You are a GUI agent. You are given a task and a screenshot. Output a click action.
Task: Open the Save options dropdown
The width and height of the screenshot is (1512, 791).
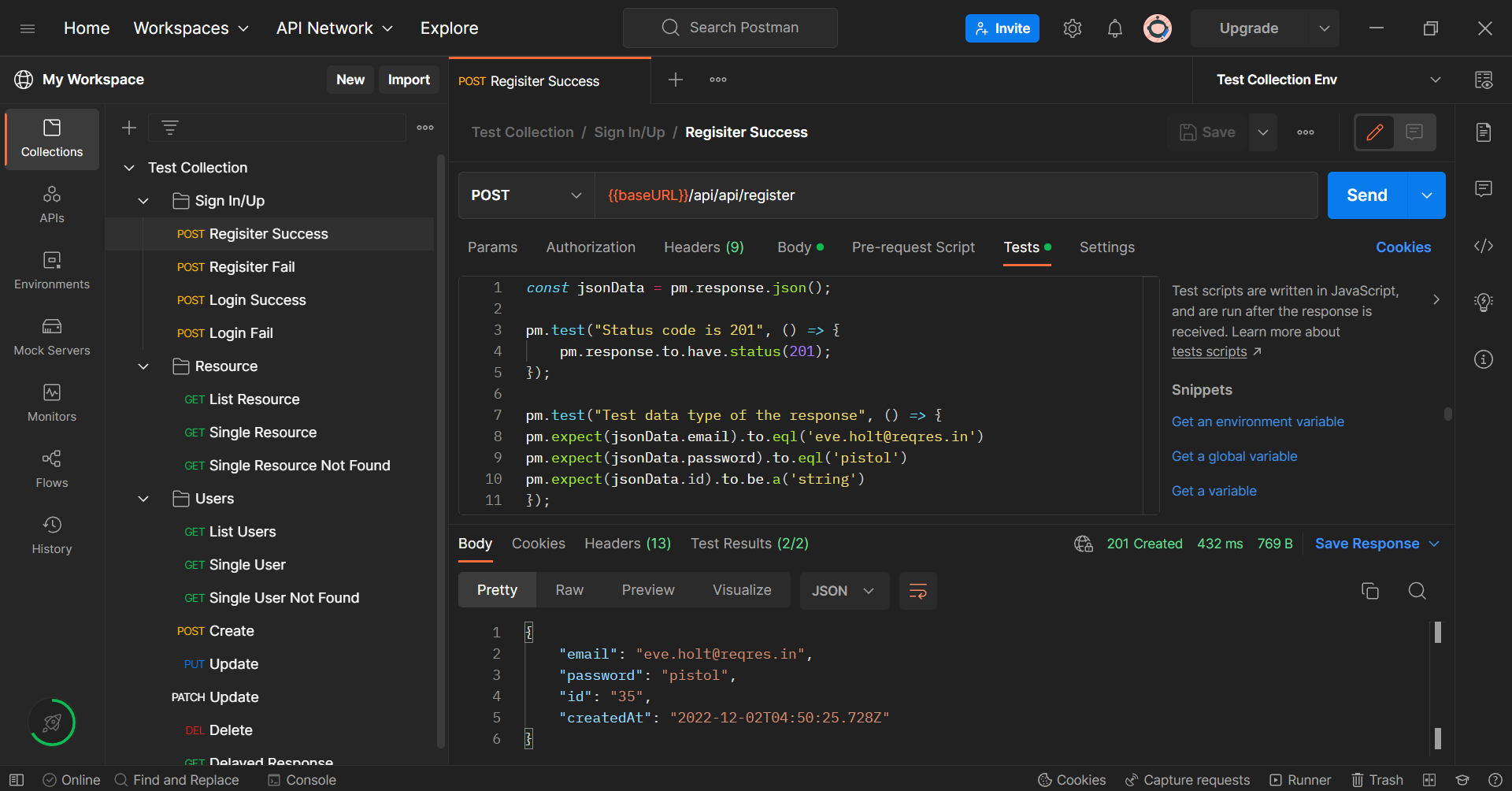1263,132
